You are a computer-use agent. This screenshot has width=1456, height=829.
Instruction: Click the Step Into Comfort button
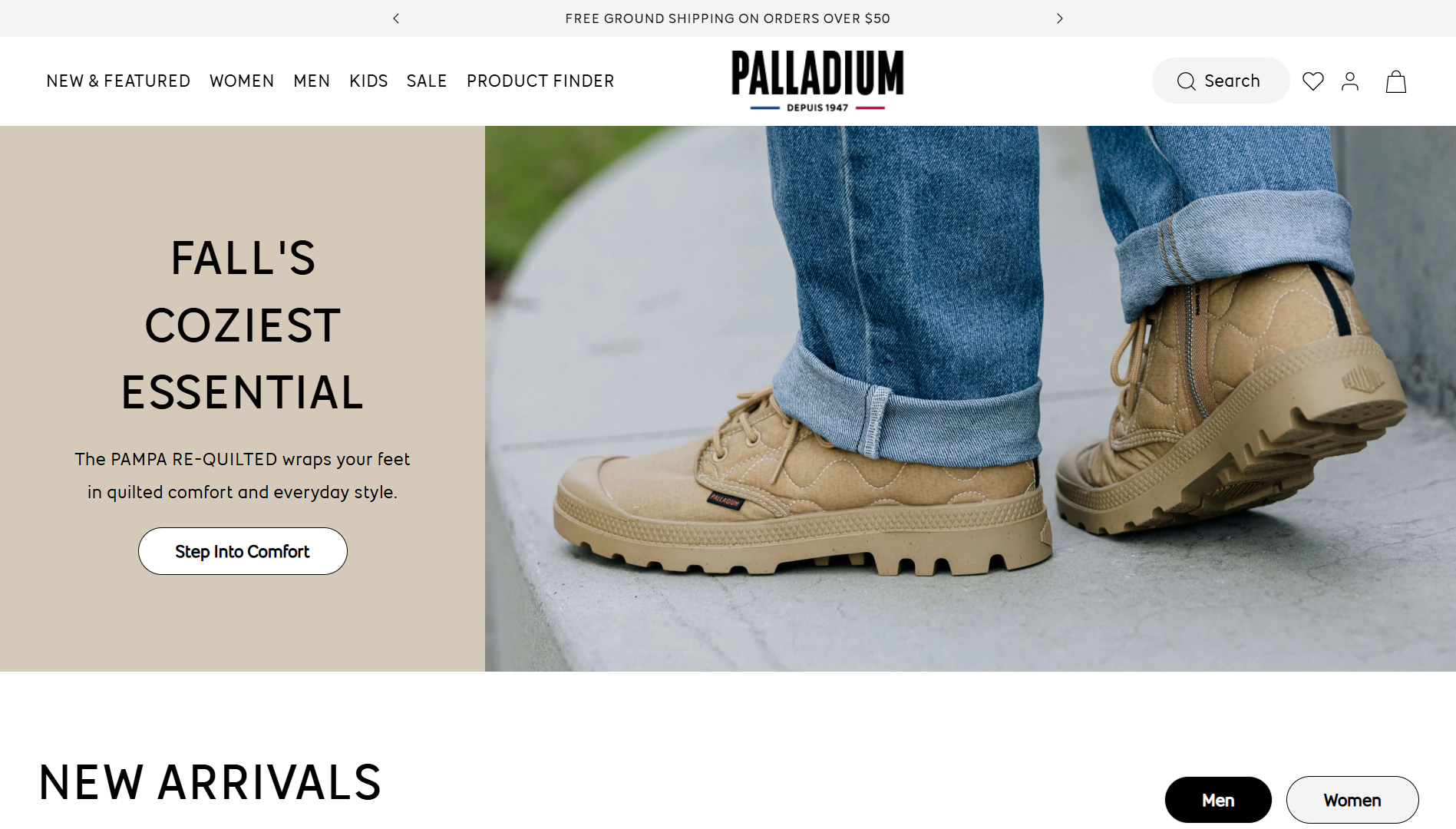pyautogui.click(x=243, y=551)
